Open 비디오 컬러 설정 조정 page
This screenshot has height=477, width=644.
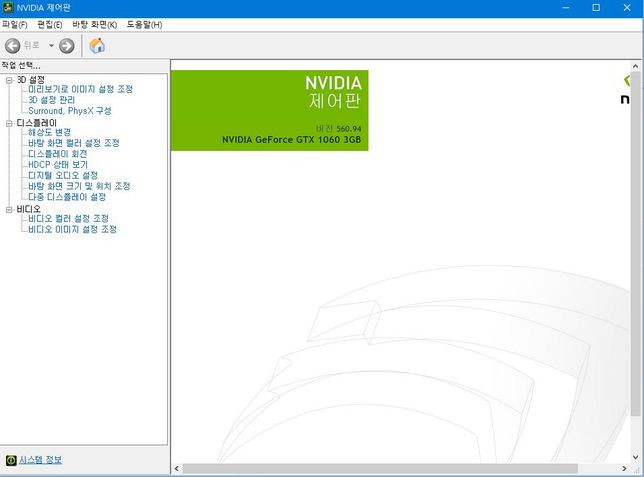click(68, 218)
